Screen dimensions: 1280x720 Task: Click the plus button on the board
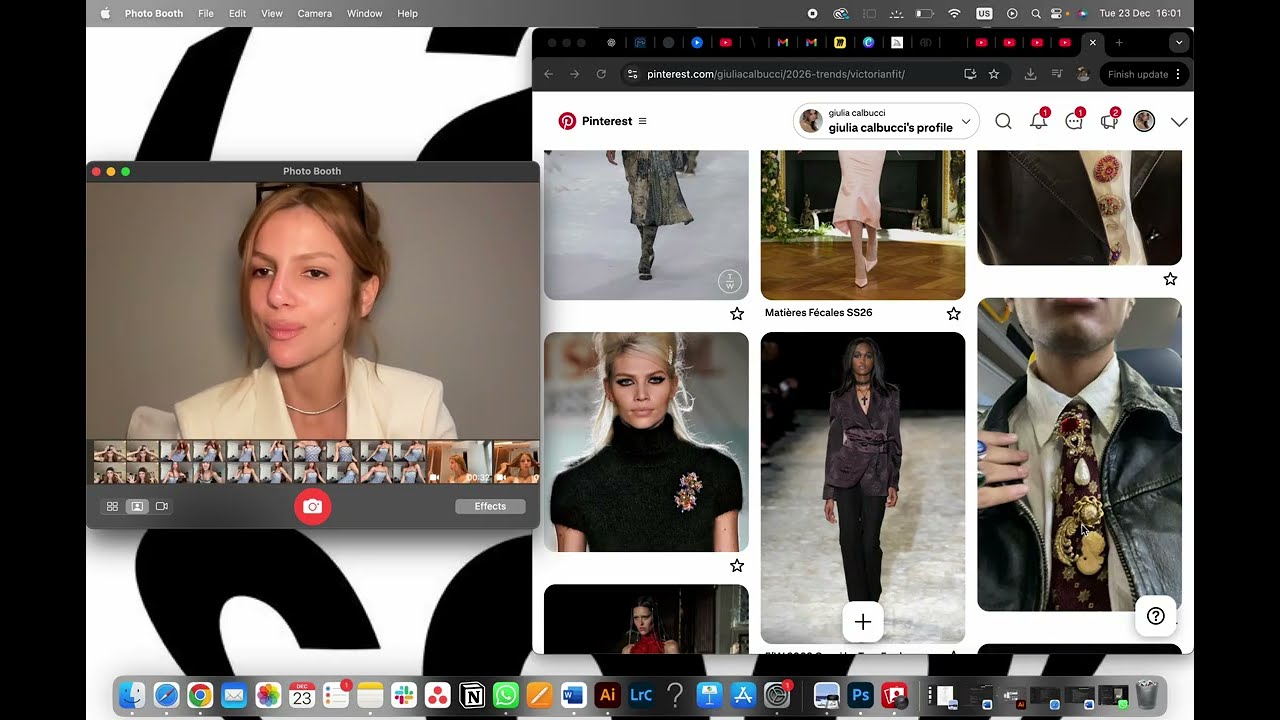pos(863,622)
